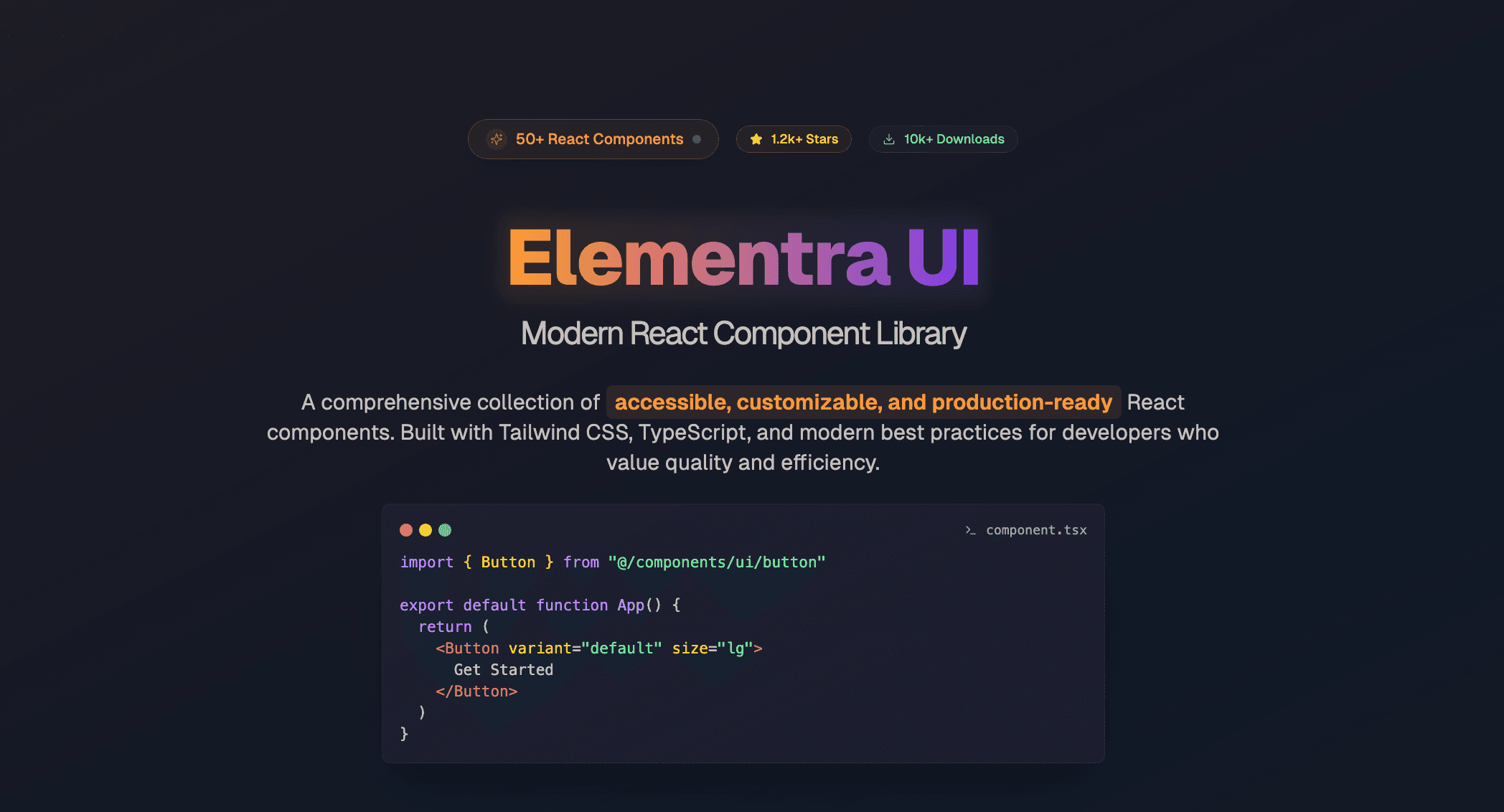Click the green dot in code window
Screen dimensions: 1504x812
(445, 530)
